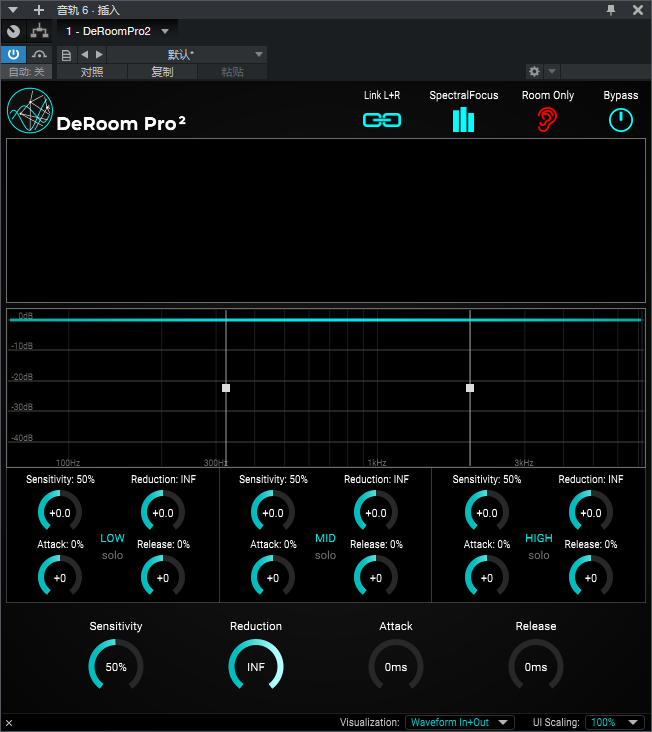Pin the plugin window
The image size is (652, 732).
(611, 10)
